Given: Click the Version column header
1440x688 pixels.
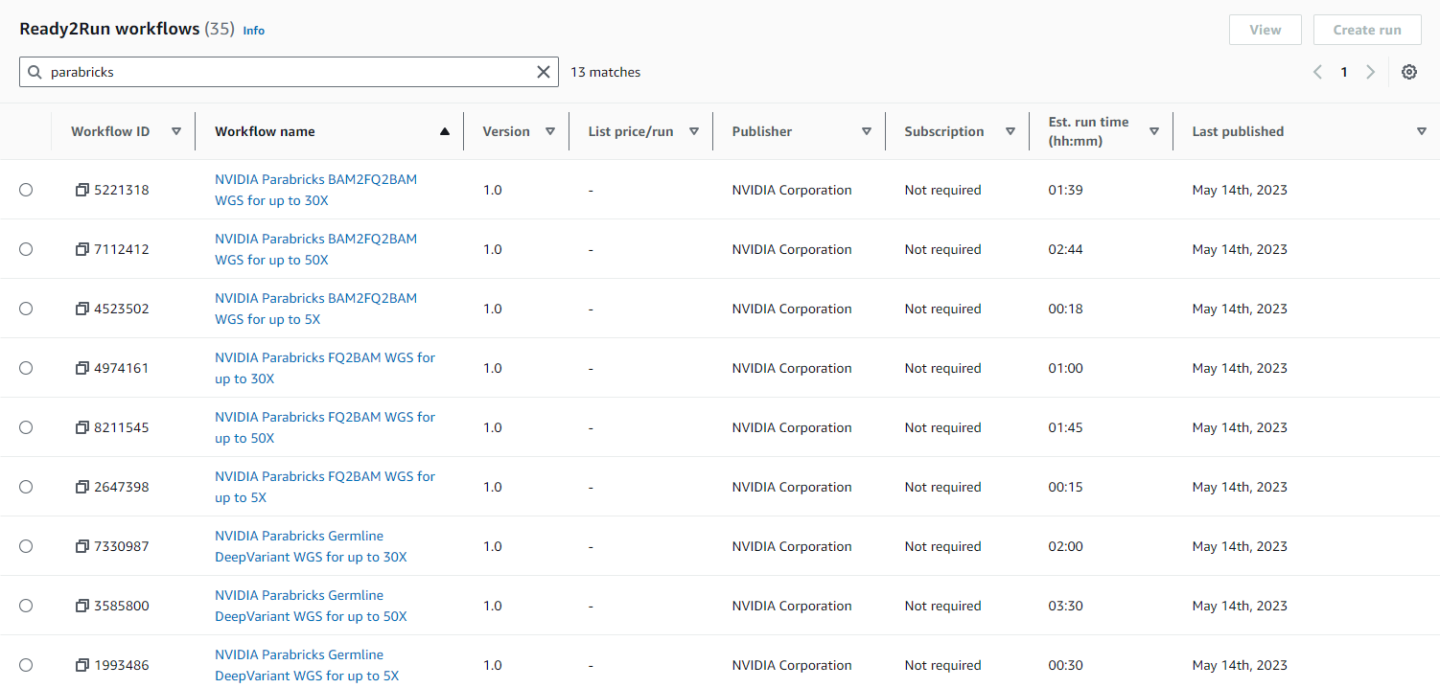Looking at the screenshot, I should point(506,131).
